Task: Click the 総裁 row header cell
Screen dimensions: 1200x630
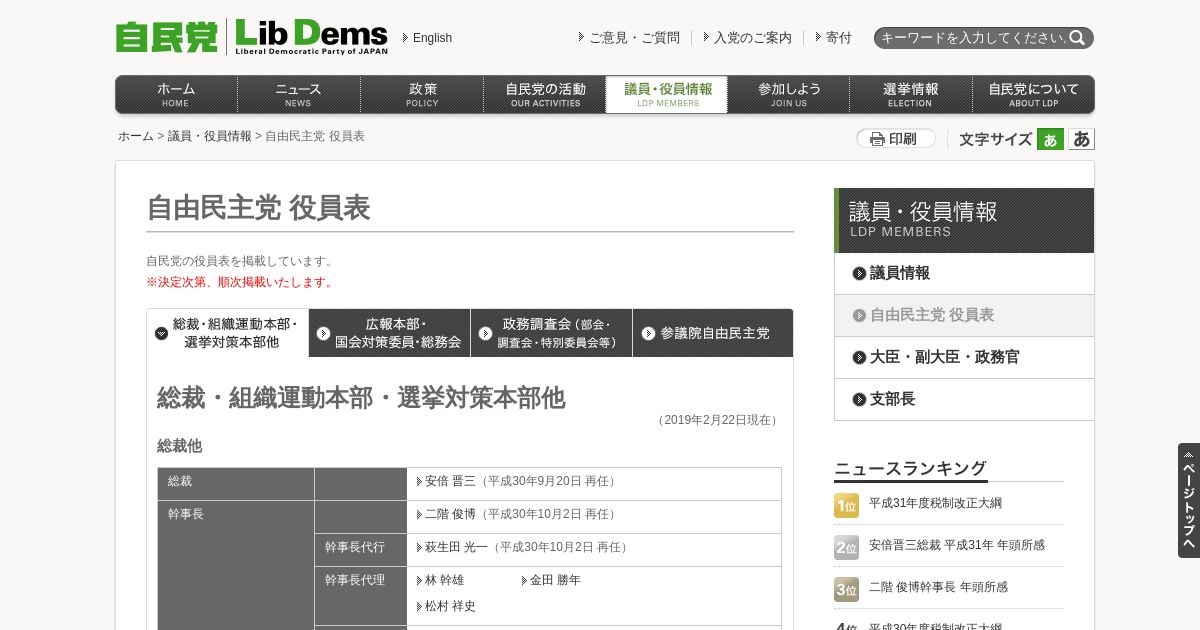Action: tap(236, 484)
